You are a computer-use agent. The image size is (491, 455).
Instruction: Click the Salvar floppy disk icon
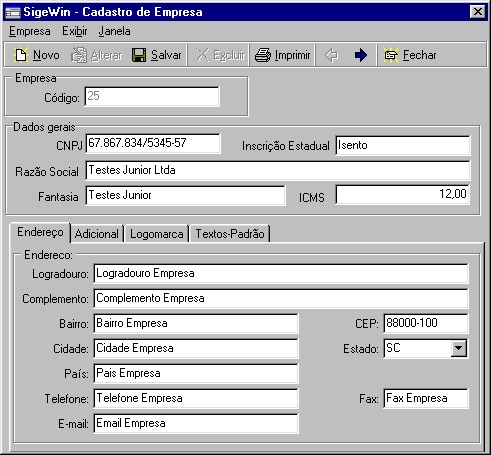139,55
